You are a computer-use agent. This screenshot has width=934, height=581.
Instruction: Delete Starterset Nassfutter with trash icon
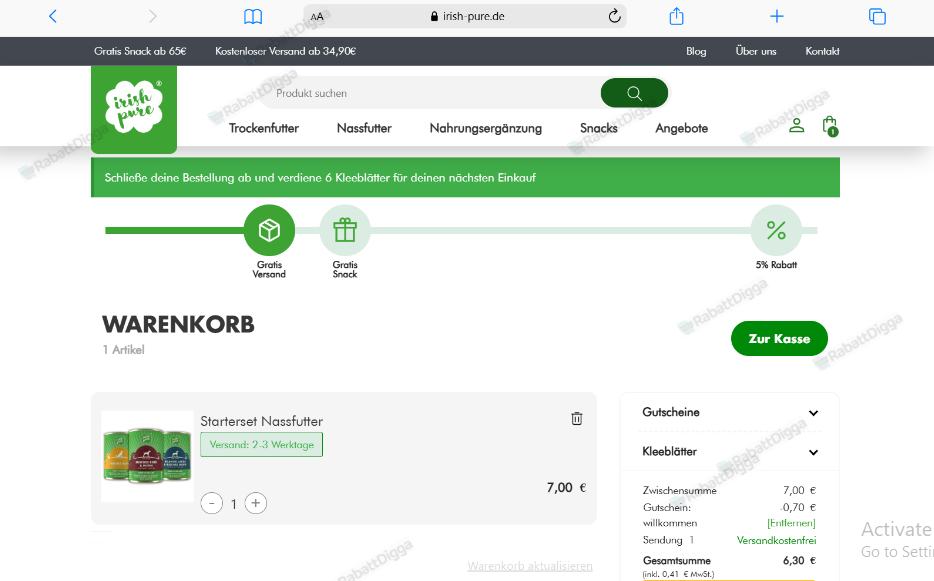[577, 418]
